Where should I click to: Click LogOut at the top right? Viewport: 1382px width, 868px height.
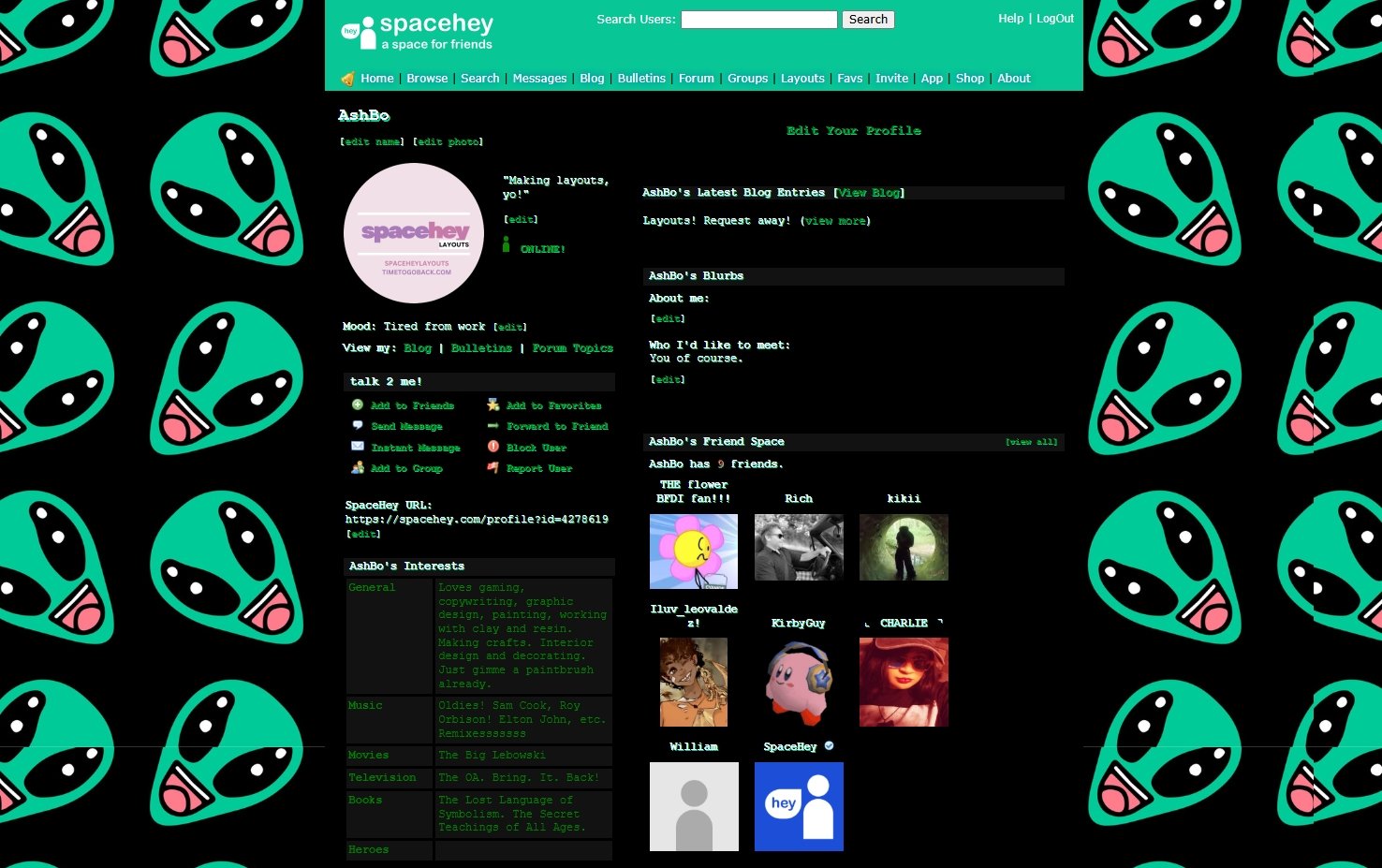(x=1054, y=19)
